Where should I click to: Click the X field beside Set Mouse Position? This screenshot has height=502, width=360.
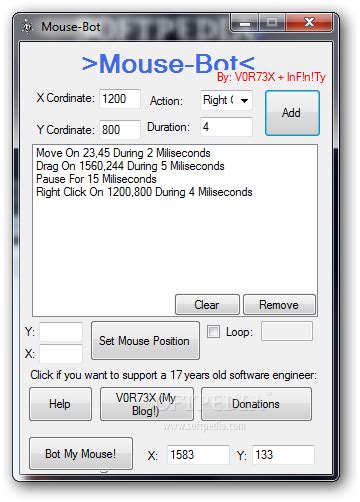pyautogui.click(x=61, y=354)
